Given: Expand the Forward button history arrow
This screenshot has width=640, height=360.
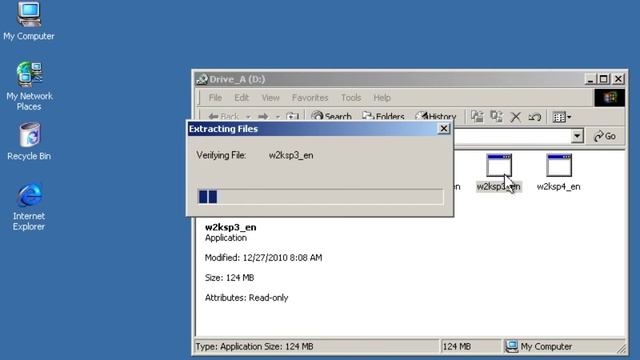Looking at the screenshot, I should (278, 117).
